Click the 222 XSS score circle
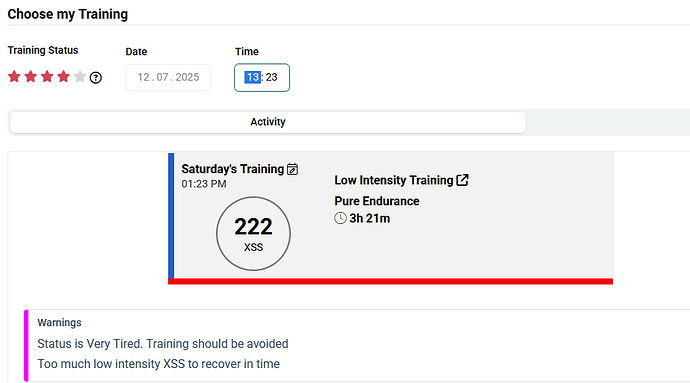Image resolution: width=690 pixels, height=383 pixels. [x=253, y=234]
